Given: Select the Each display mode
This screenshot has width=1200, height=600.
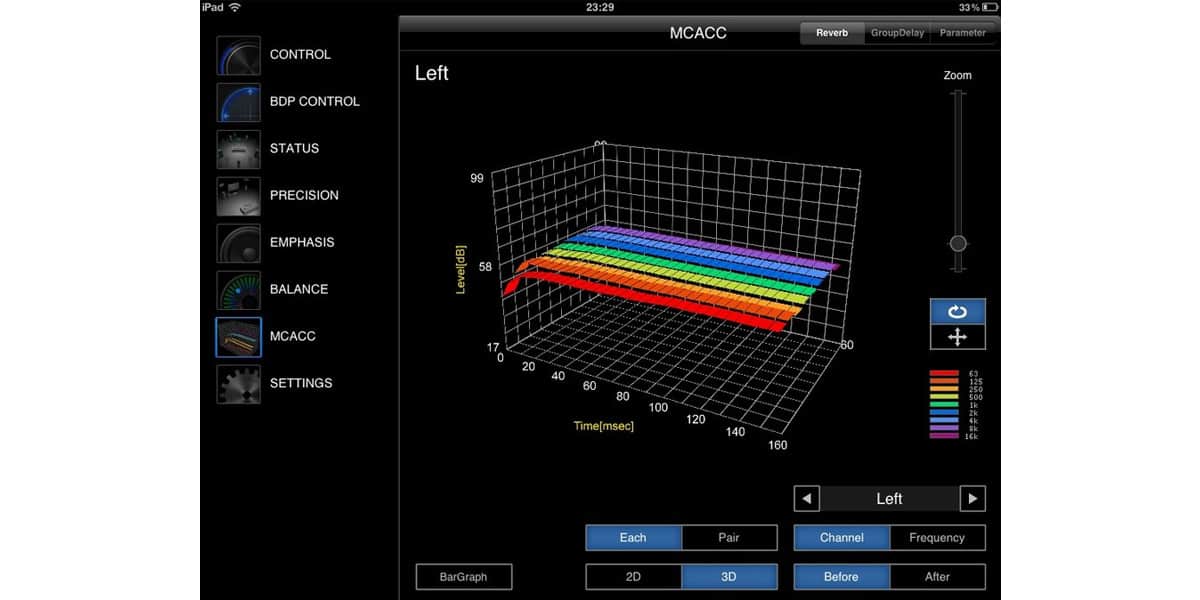Looking at the screenshot, I should [x=633, y=538].
